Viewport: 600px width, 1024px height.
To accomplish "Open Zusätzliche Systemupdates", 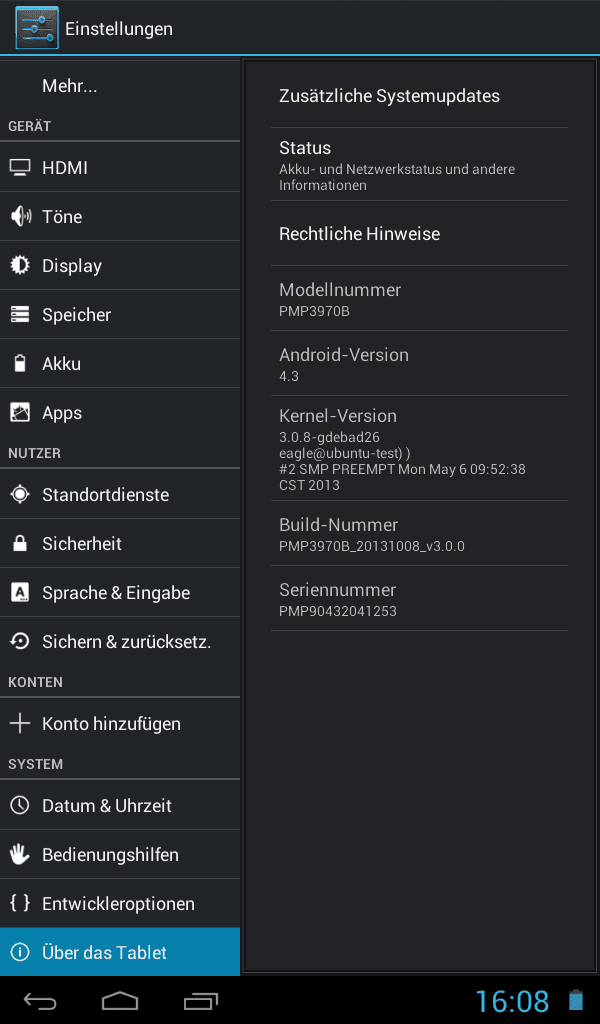I will [419, 96].
